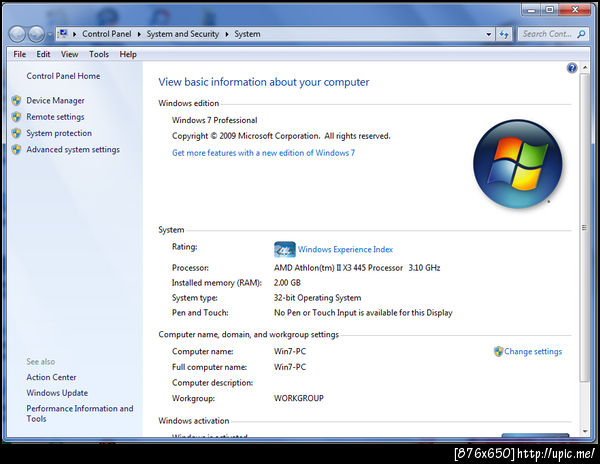
Task: Select 32-bit Operating System text
Action: pos(317,298)
